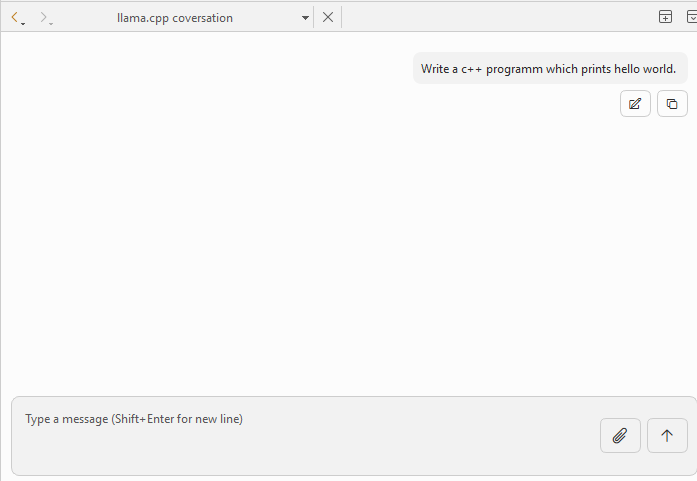Expand the partially visible menu at far right
The width and height of the screenshot is (697, 481).
691,17
